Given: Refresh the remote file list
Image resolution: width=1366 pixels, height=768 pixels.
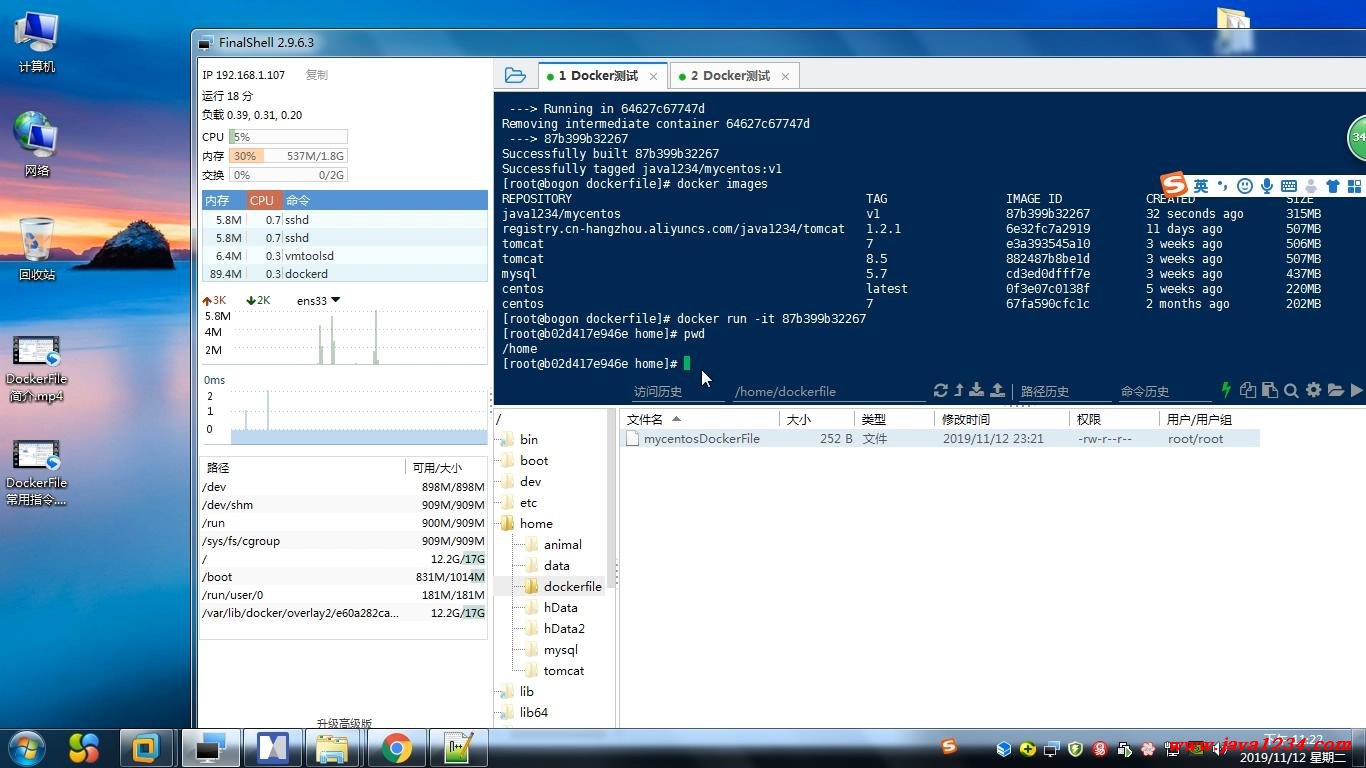Looking at the screenshot, I should tap(940, 390).
